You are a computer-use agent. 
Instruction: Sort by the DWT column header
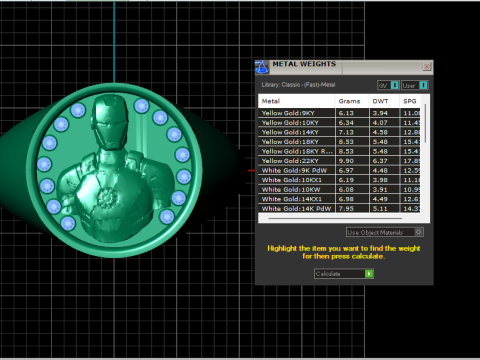click(x=384, y=101)
